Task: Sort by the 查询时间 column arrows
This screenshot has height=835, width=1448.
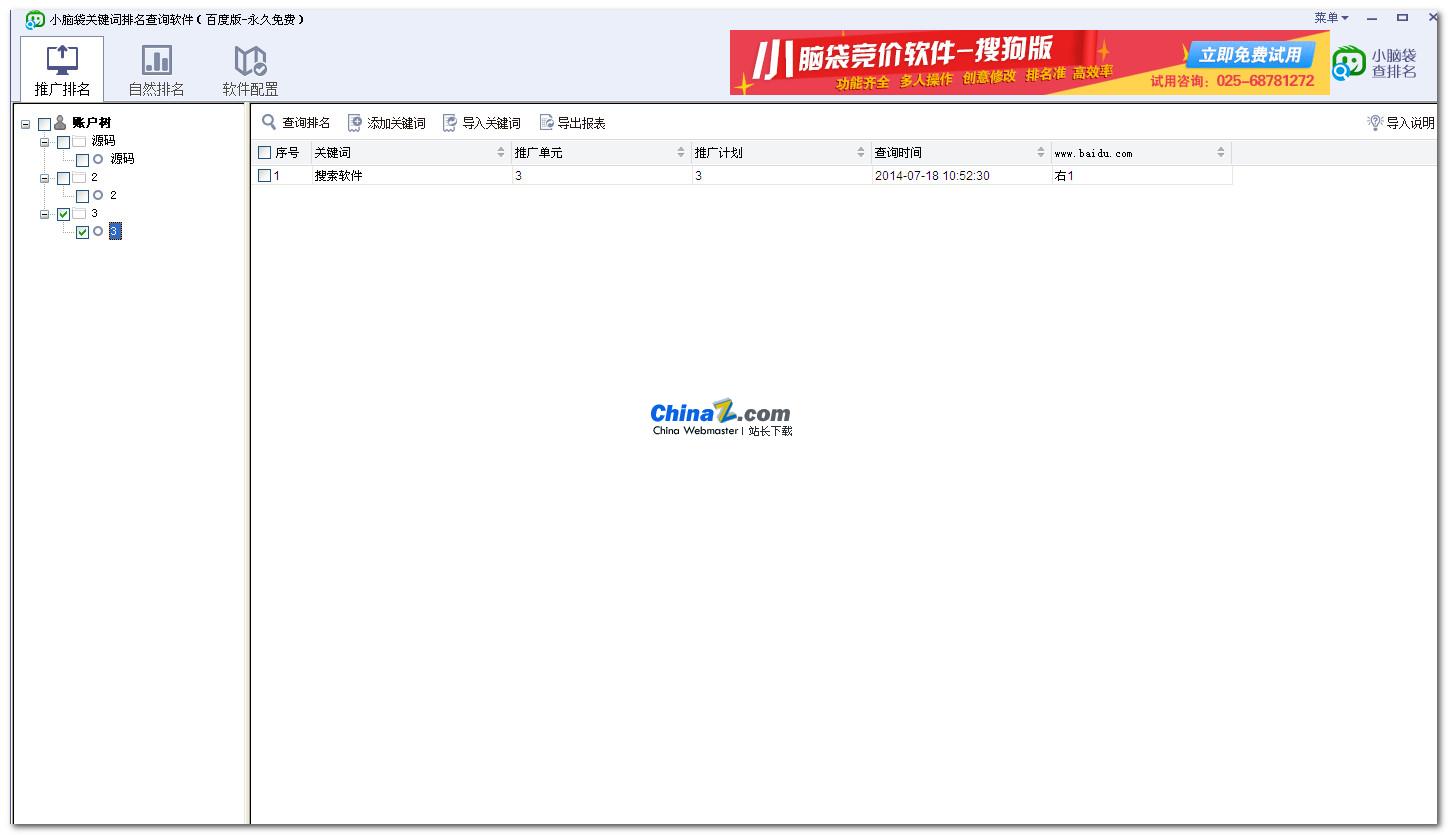Action: [x=1041, y=153]
